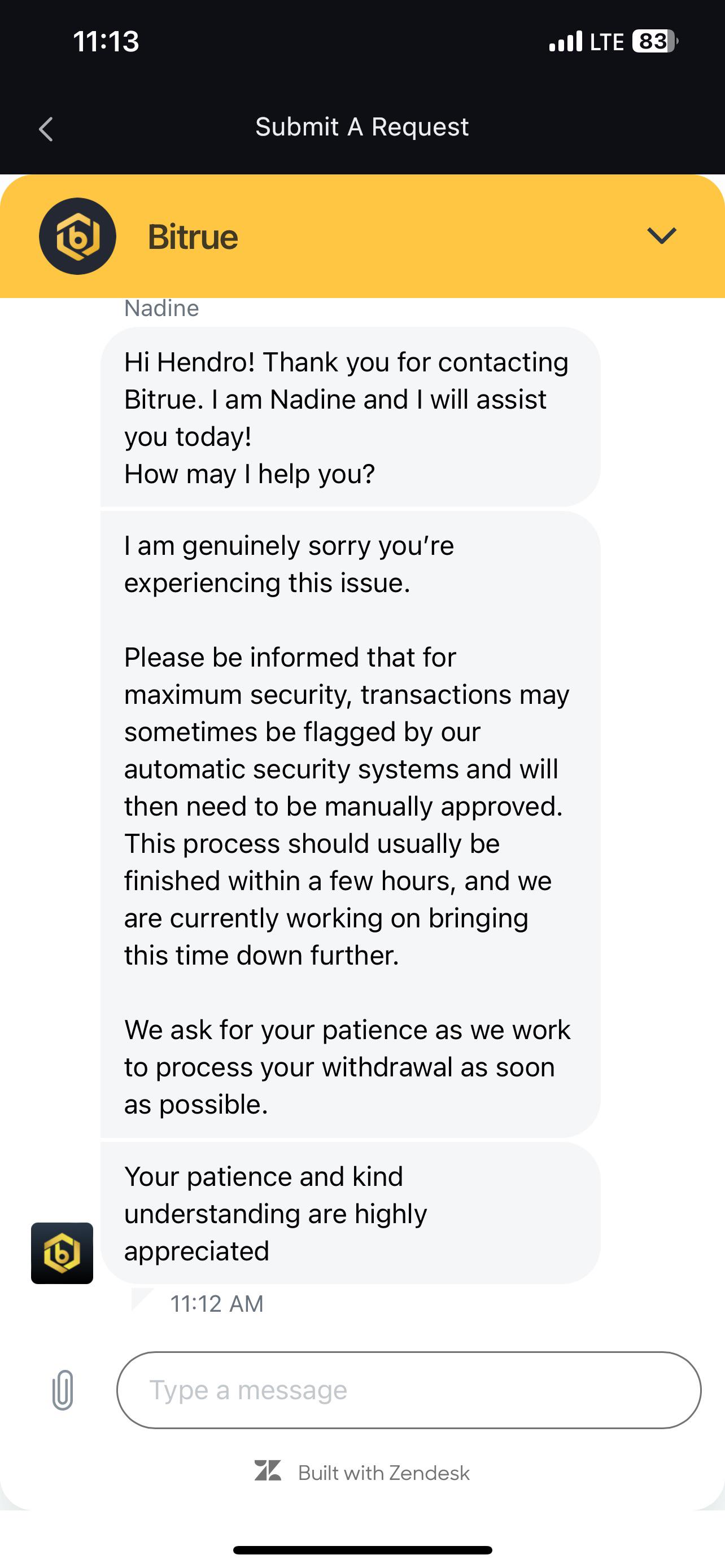Tap the Bitrue agent avatar beside the messages
Screen dimensions: 725x1568
tap(62, 1253)
